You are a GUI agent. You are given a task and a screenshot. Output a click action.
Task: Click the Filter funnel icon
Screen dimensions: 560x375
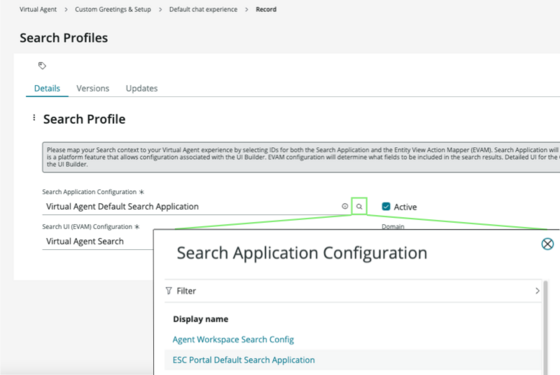tap(169, 291)
